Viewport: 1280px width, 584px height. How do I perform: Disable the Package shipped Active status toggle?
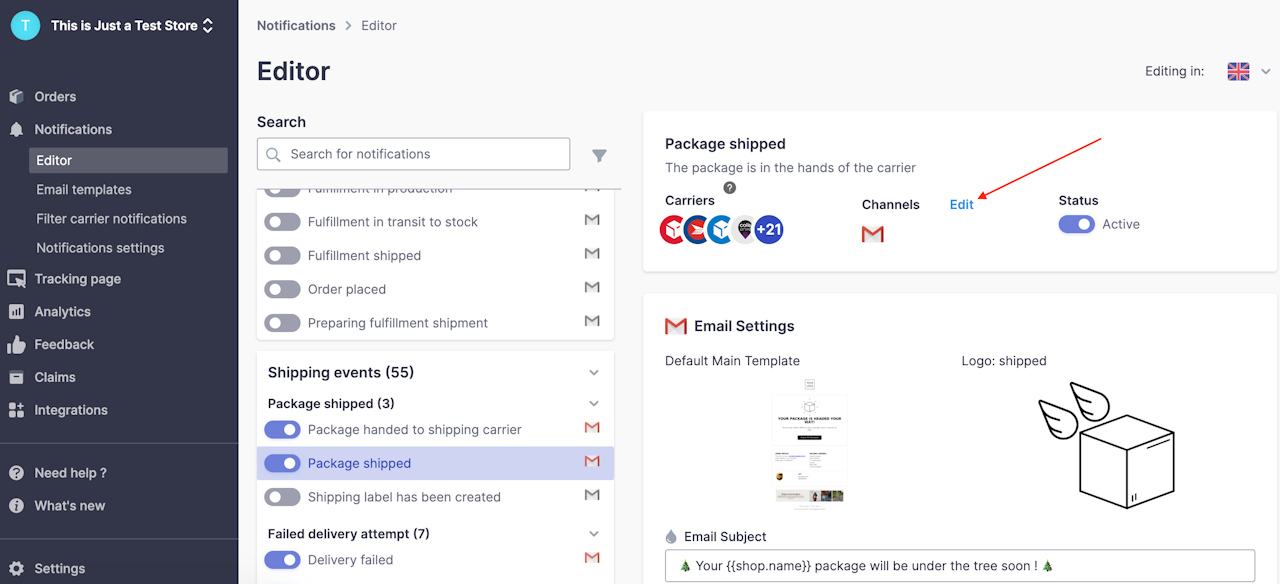(1077, 224)
